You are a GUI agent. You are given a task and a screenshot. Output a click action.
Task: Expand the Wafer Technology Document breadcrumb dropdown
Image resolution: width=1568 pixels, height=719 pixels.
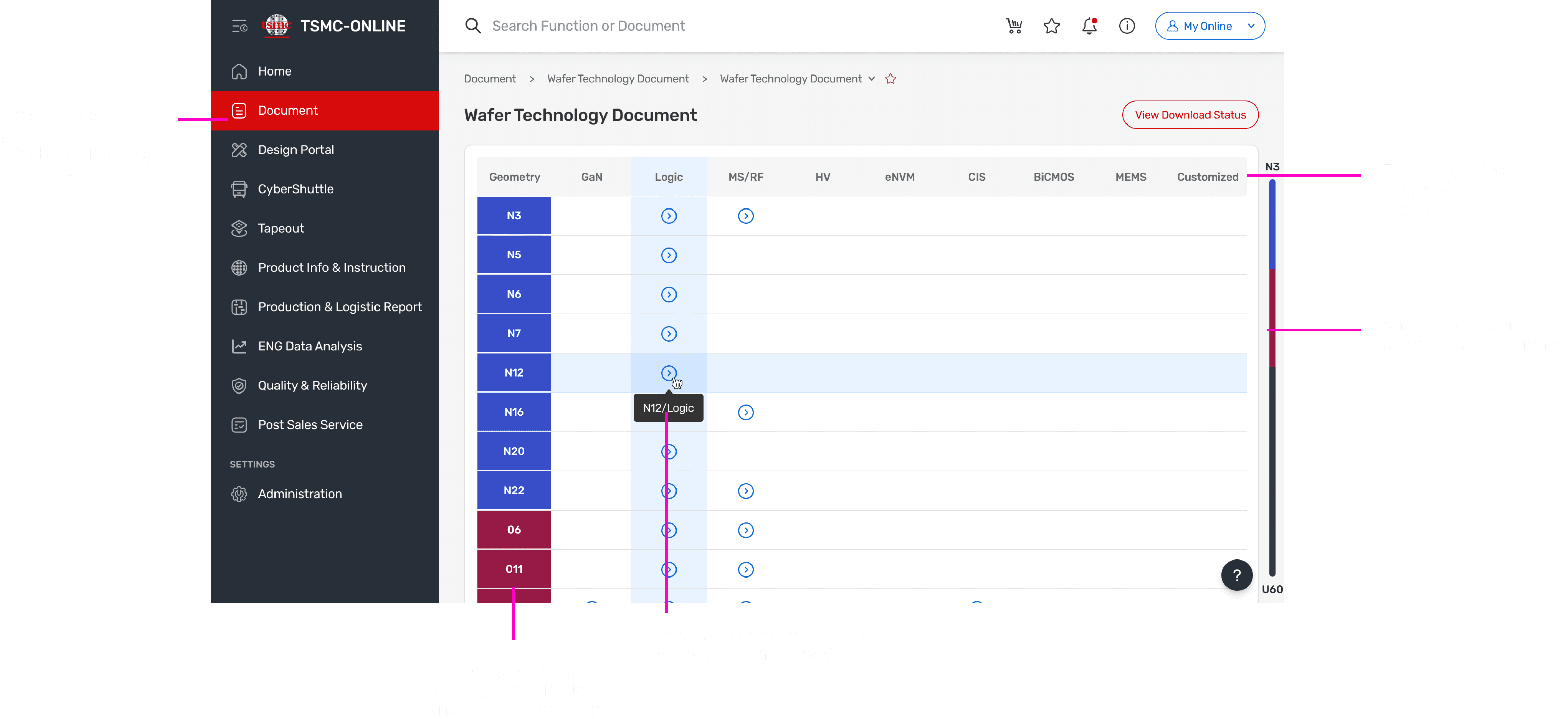point(872,79)
